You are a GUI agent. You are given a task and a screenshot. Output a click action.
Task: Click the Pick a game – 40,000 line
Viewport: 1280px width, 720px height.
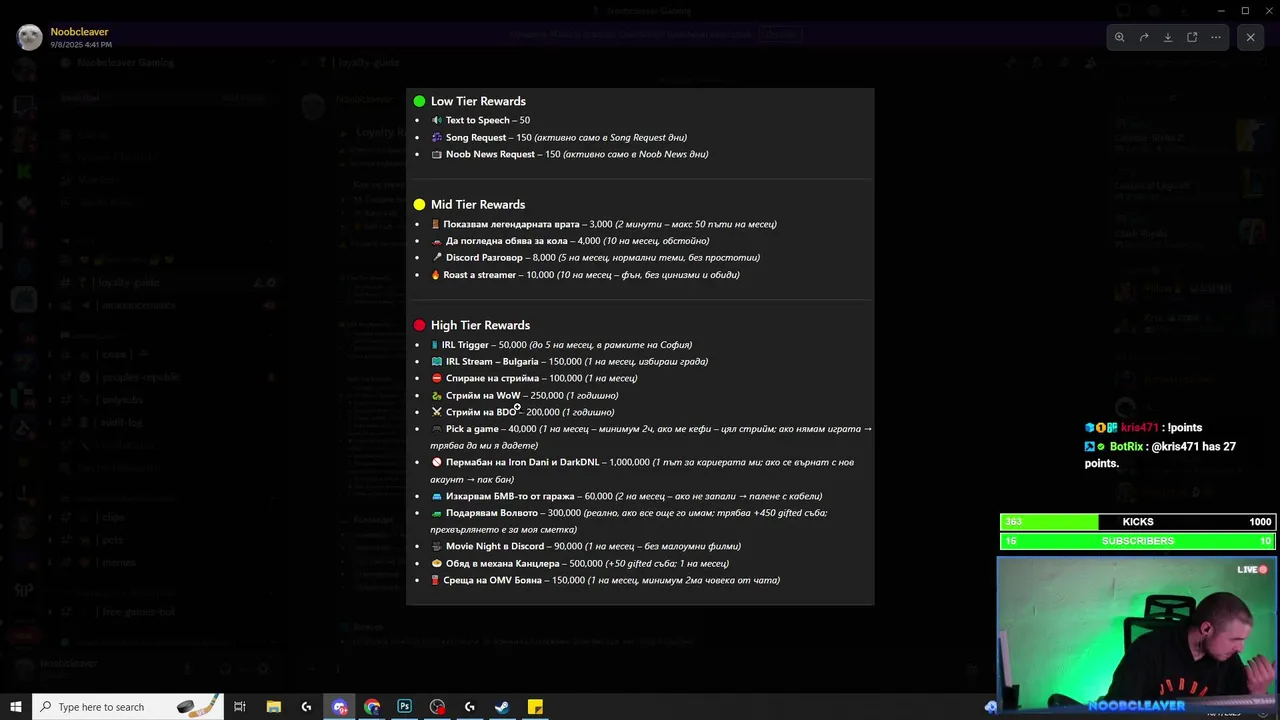coord(651,437)
